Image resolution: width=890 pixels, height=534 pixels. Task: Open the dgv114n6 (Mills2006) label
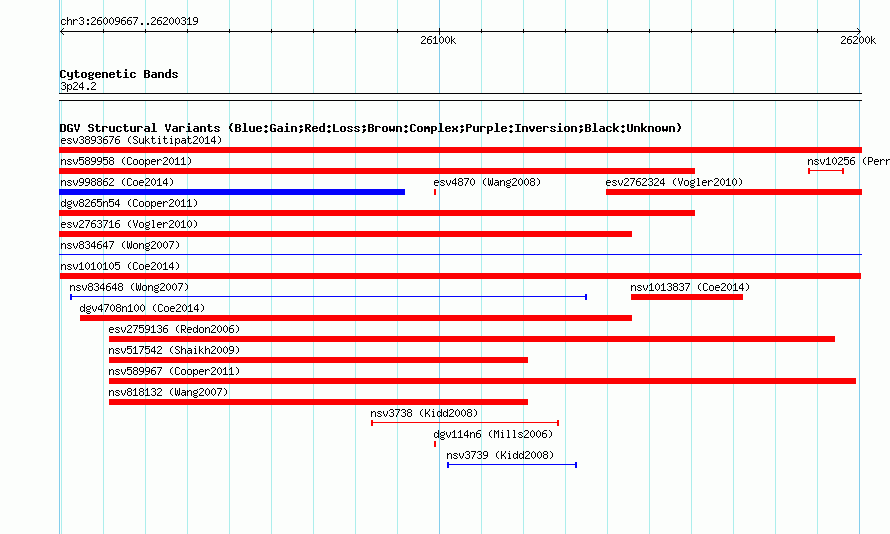(493, 434)
